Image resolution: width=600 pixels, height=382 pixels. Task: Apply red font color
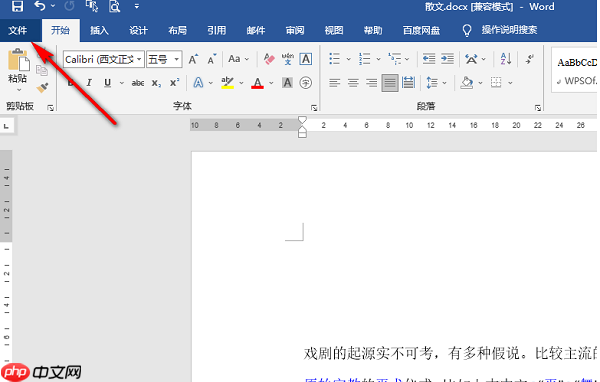(258, 82)
